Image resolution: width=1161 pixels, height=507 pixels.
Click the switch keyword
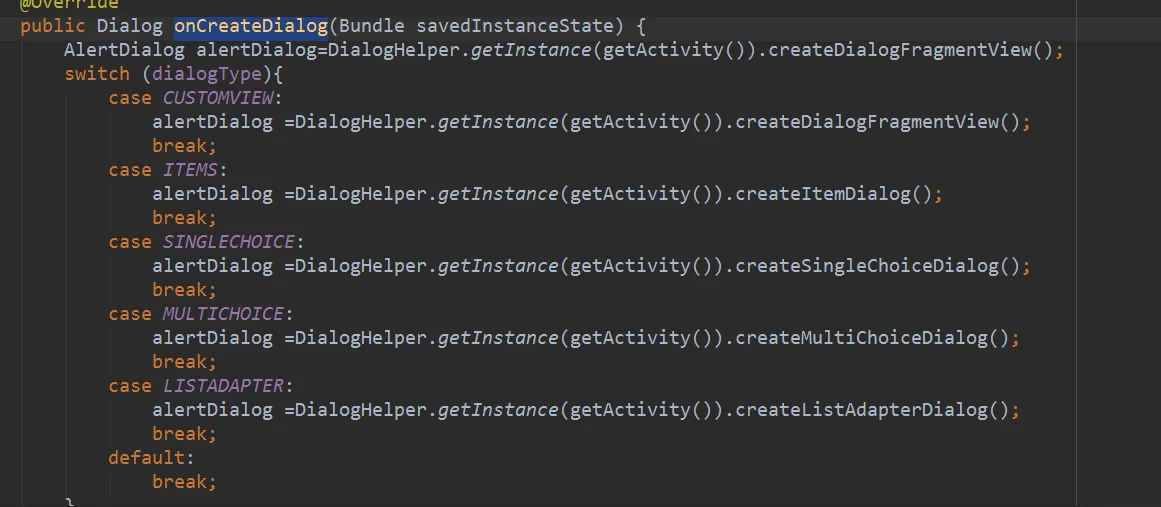97,74
